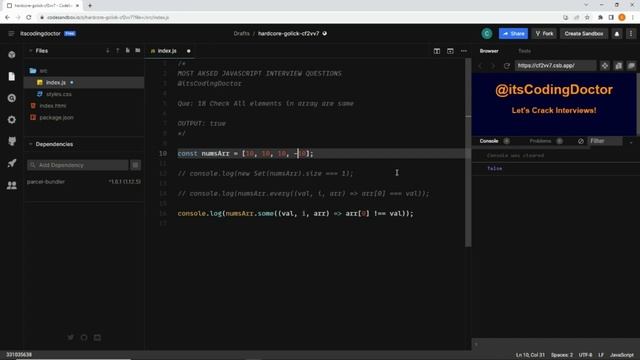The width and height of the screenshot is (640, 360).
Task: Click the preview browser forward arrow
Action: 493,66
